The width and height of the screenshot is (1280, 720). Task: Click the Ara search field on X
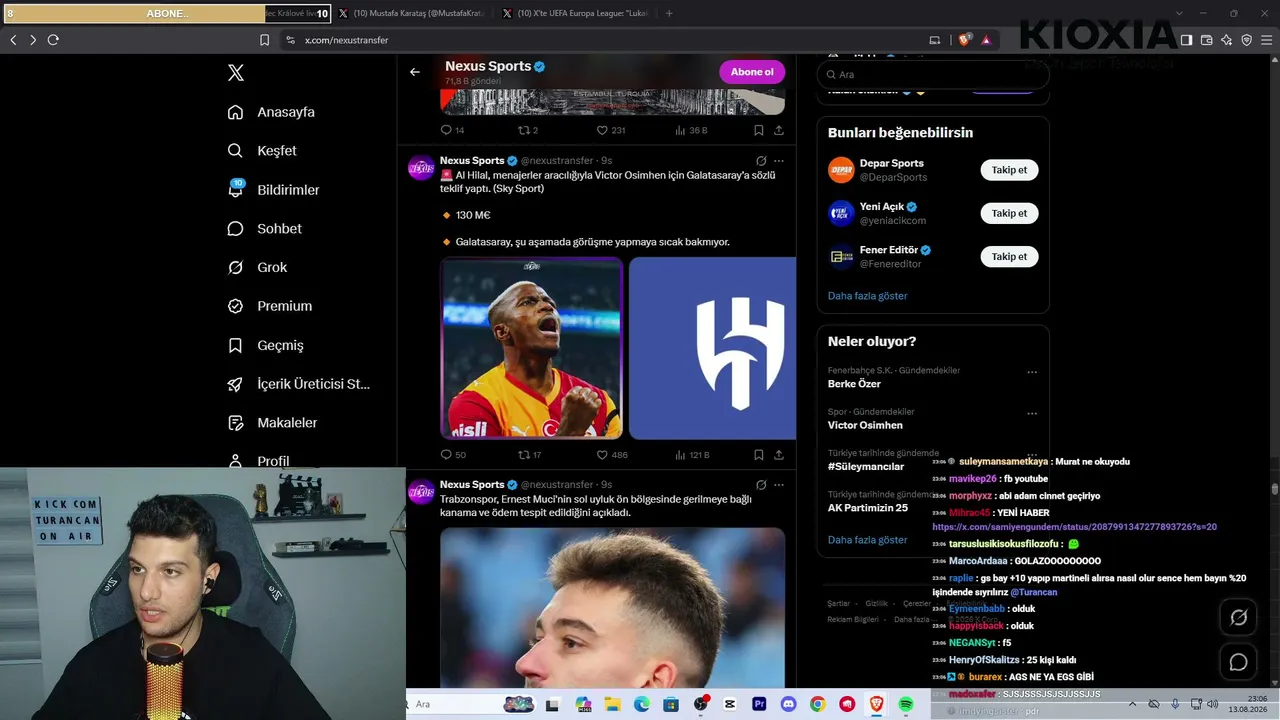click(933, 74)
